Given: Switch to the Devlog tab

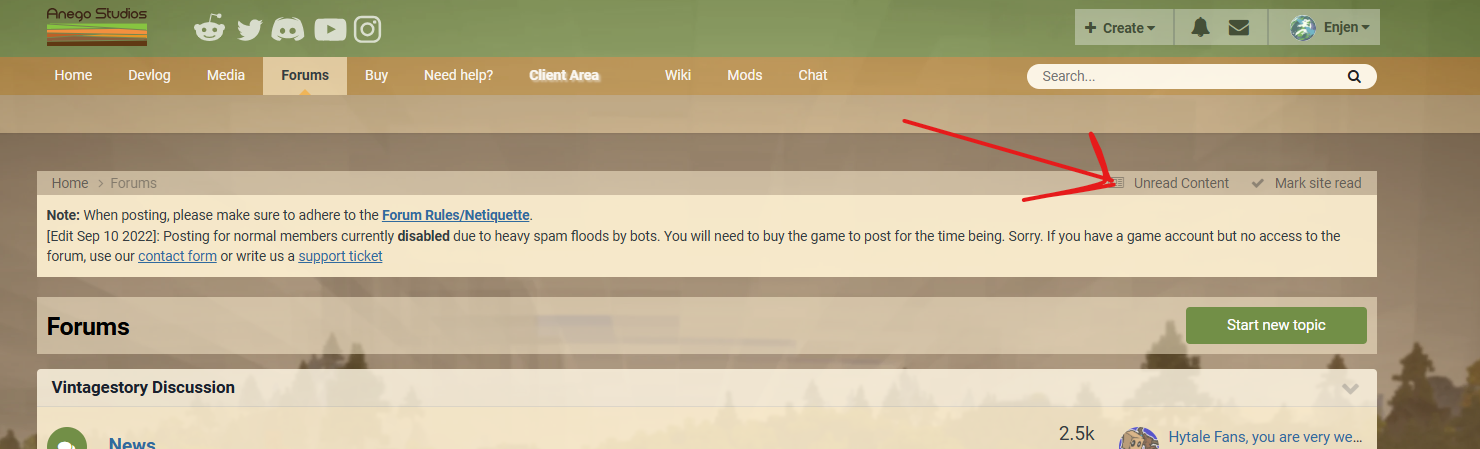Looking at the screenshot, I should pos(149,75).
